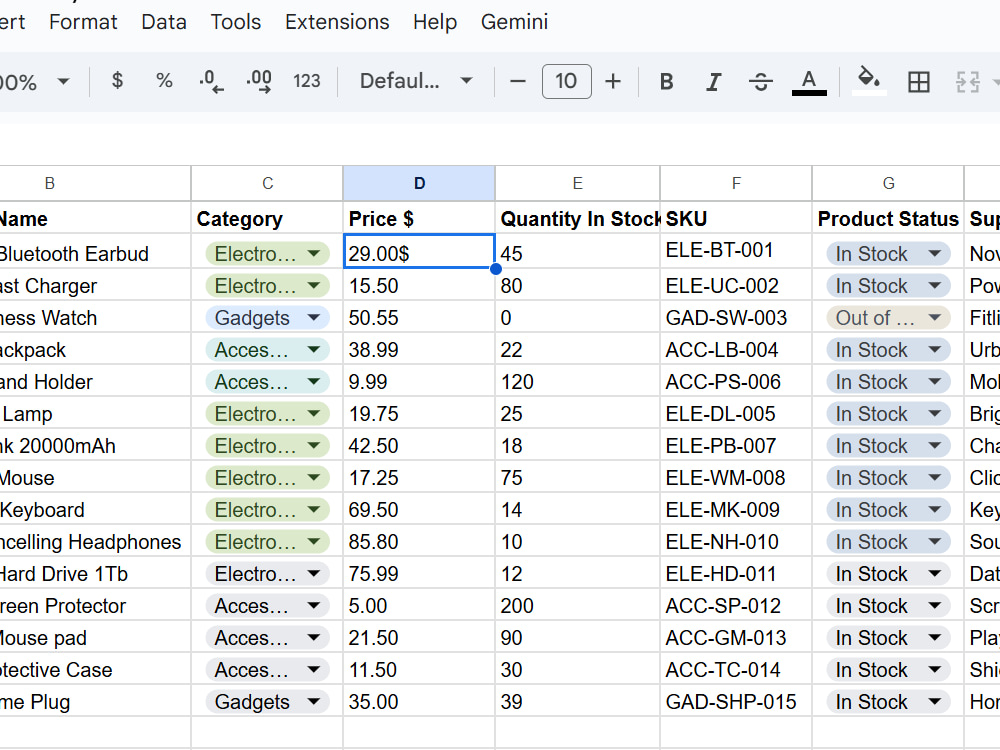
Task: Select price cell 85.80
Action: pyautogui.click(x=419, y=541)
